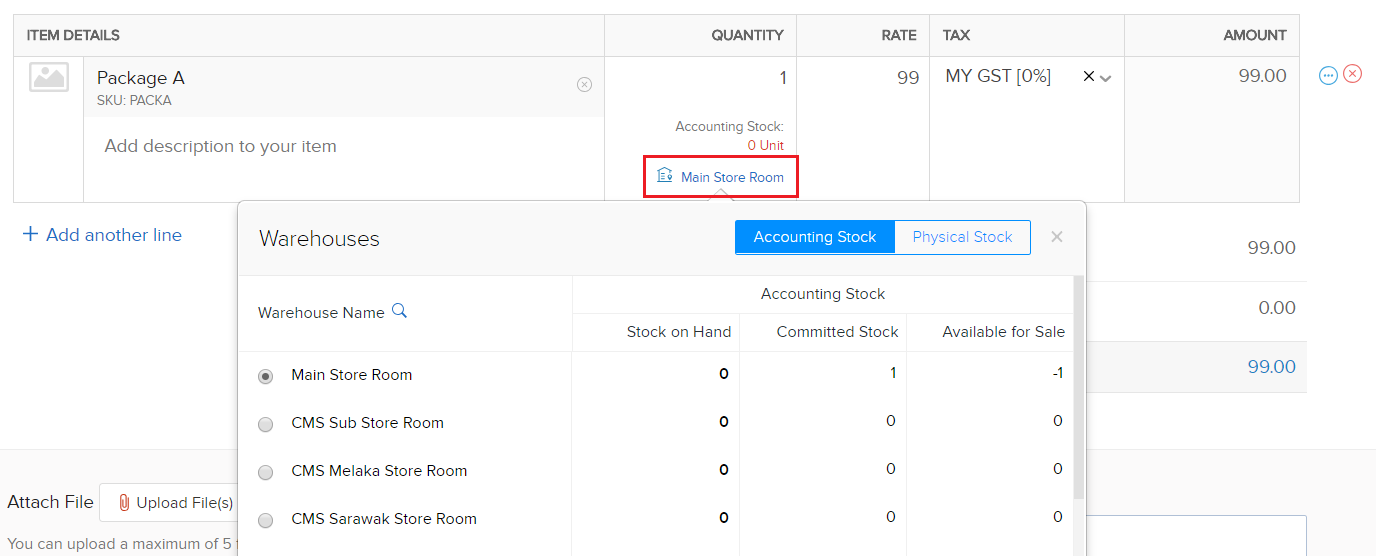The width and height of the screenshot is (1377, 556).
Task: Switch to the Physical Stock tab
Action: point(962,237)
